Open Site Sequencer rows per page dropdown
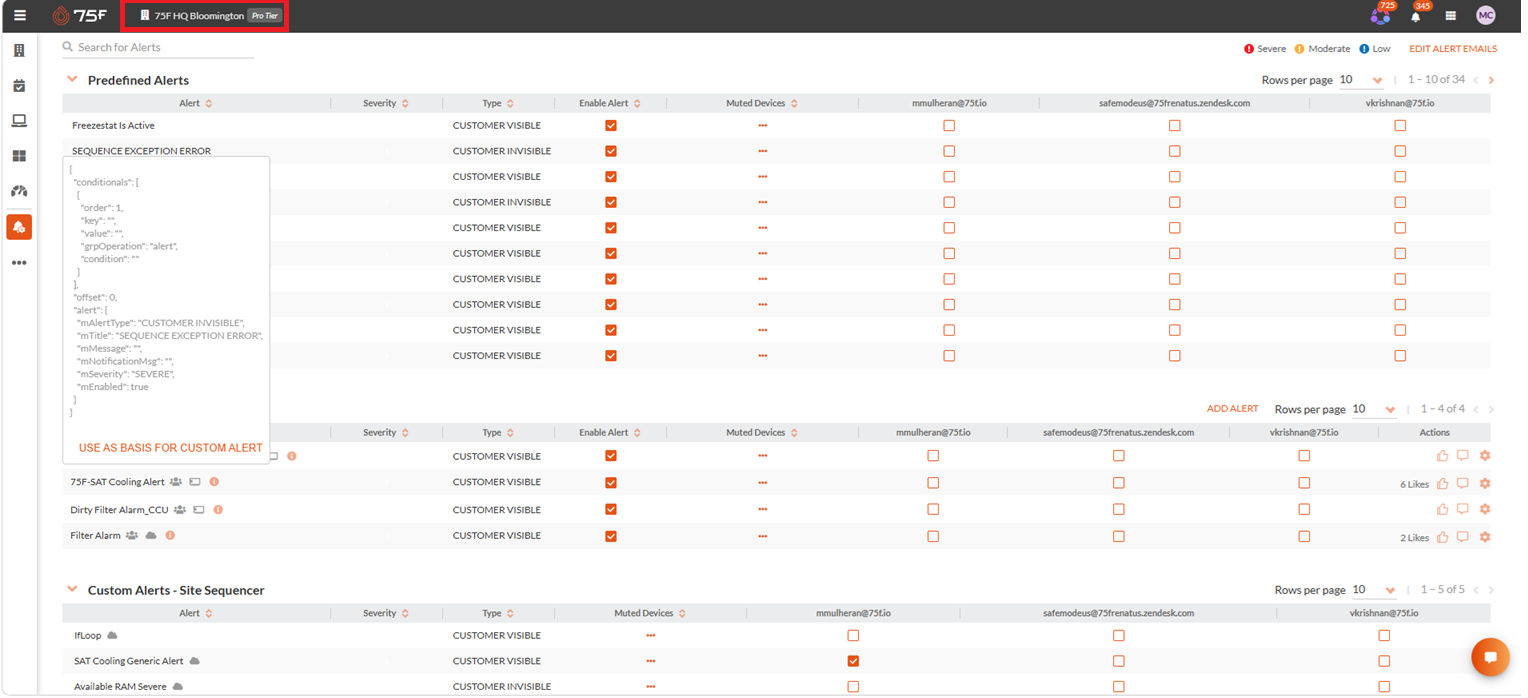The width and height of the screenshot is (1528, 698). (1375, 590)
